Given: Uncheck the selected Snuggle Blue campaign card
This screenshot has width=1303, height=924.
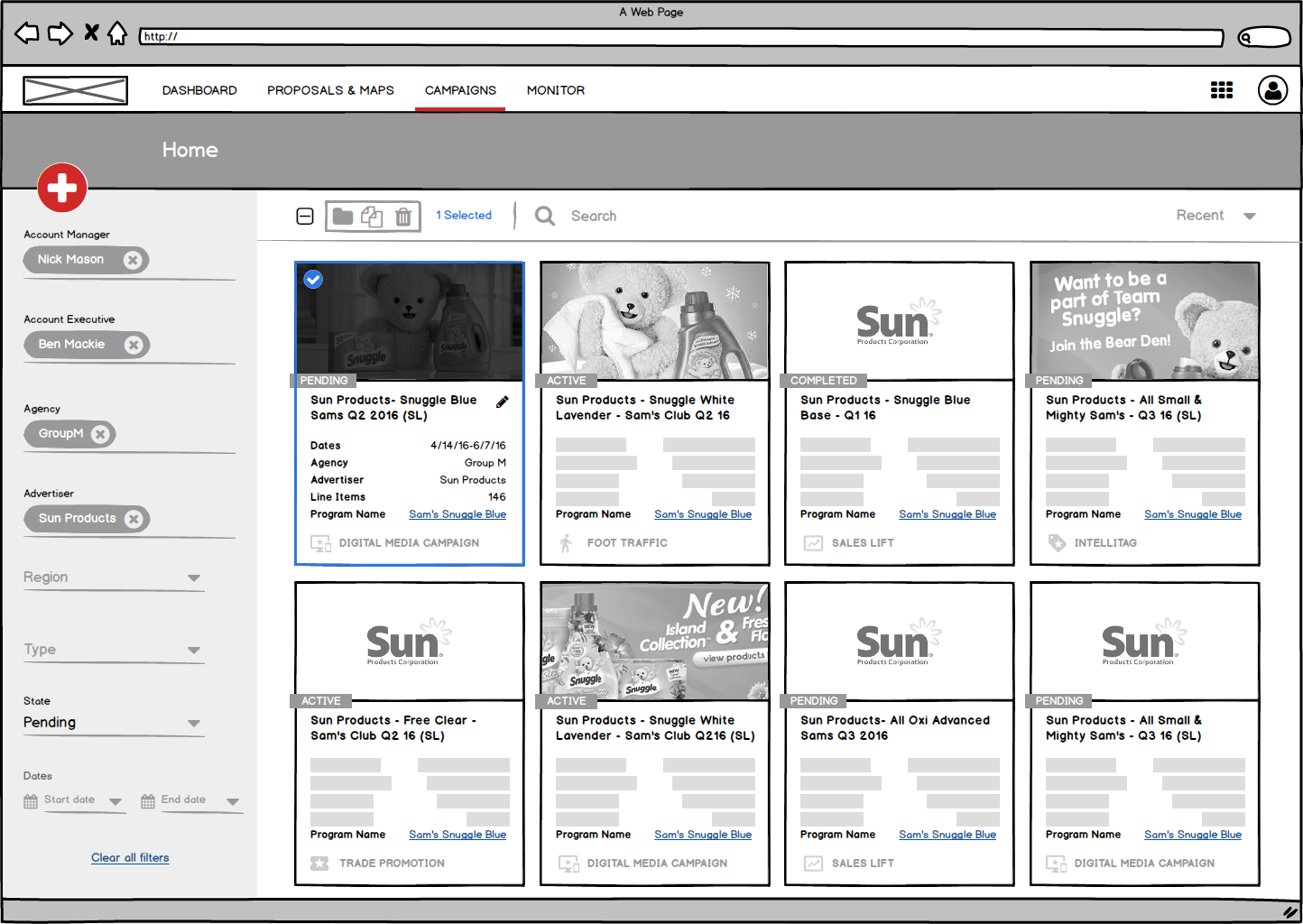Looking at the screenshot, I should [x=313, y=280].
